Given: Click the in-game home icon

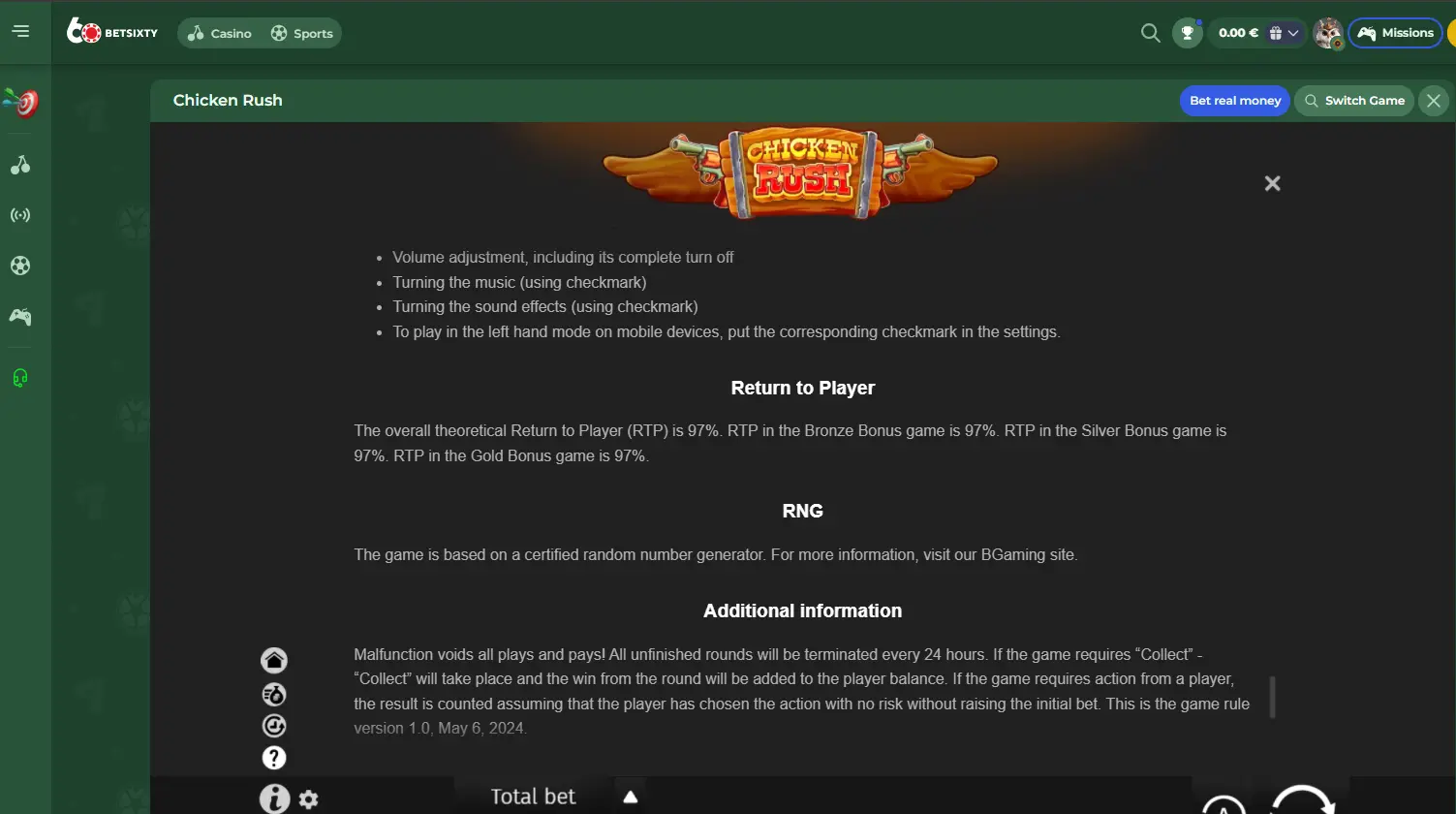Looking at the screenshot, I should coord(274,660).
